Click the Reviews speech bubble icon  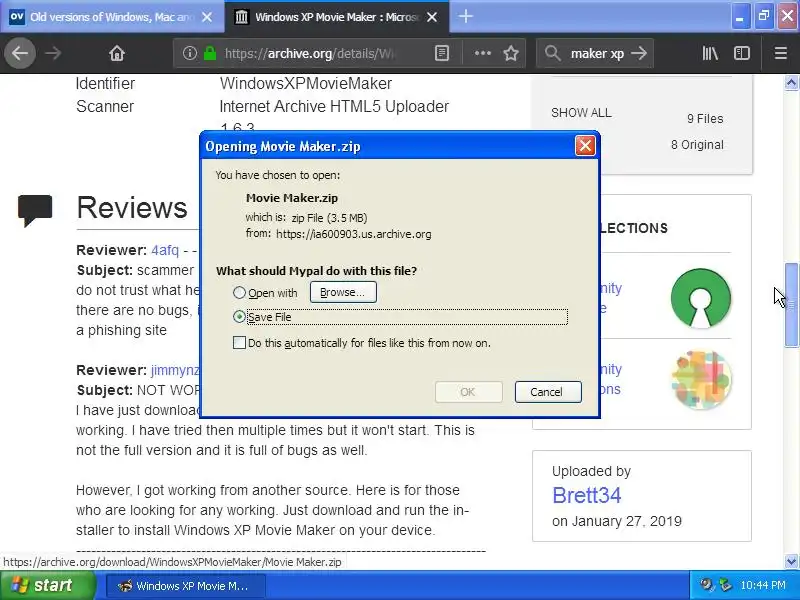pyautogui.click(x=35, y=210)
